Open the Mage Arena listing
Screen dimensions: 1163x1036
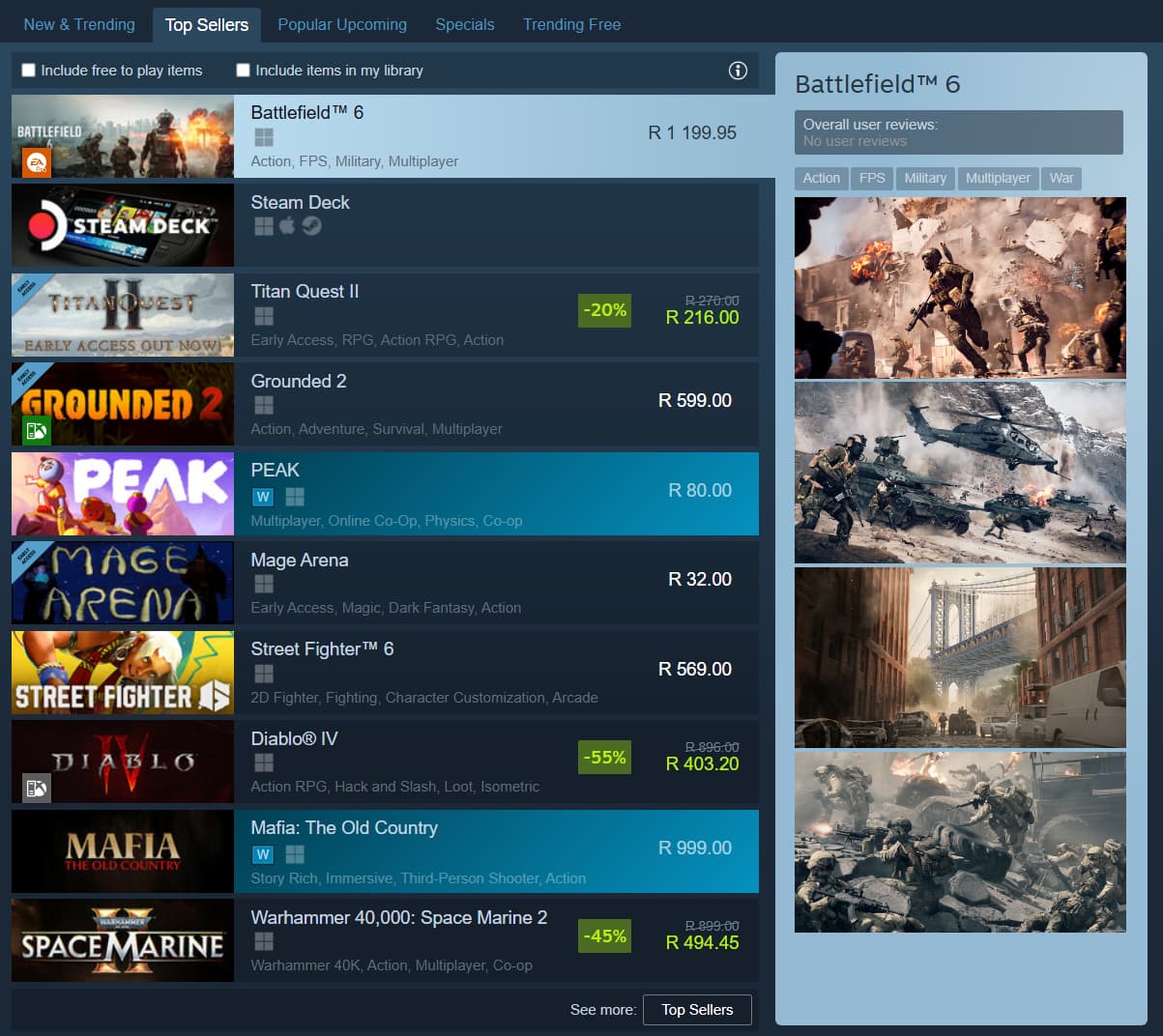coord(385,583)
